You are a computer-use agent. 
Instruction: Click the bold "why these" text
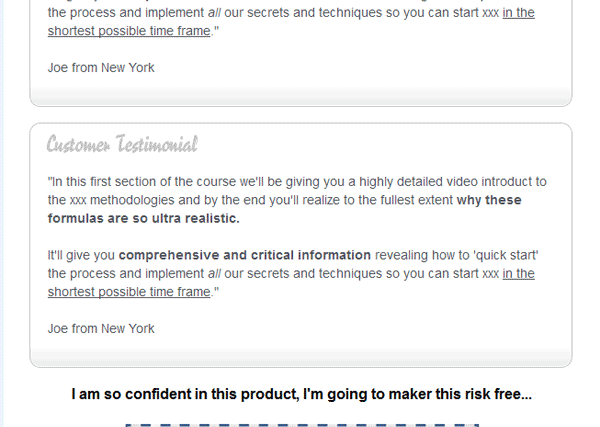click(x=489, y=200)
